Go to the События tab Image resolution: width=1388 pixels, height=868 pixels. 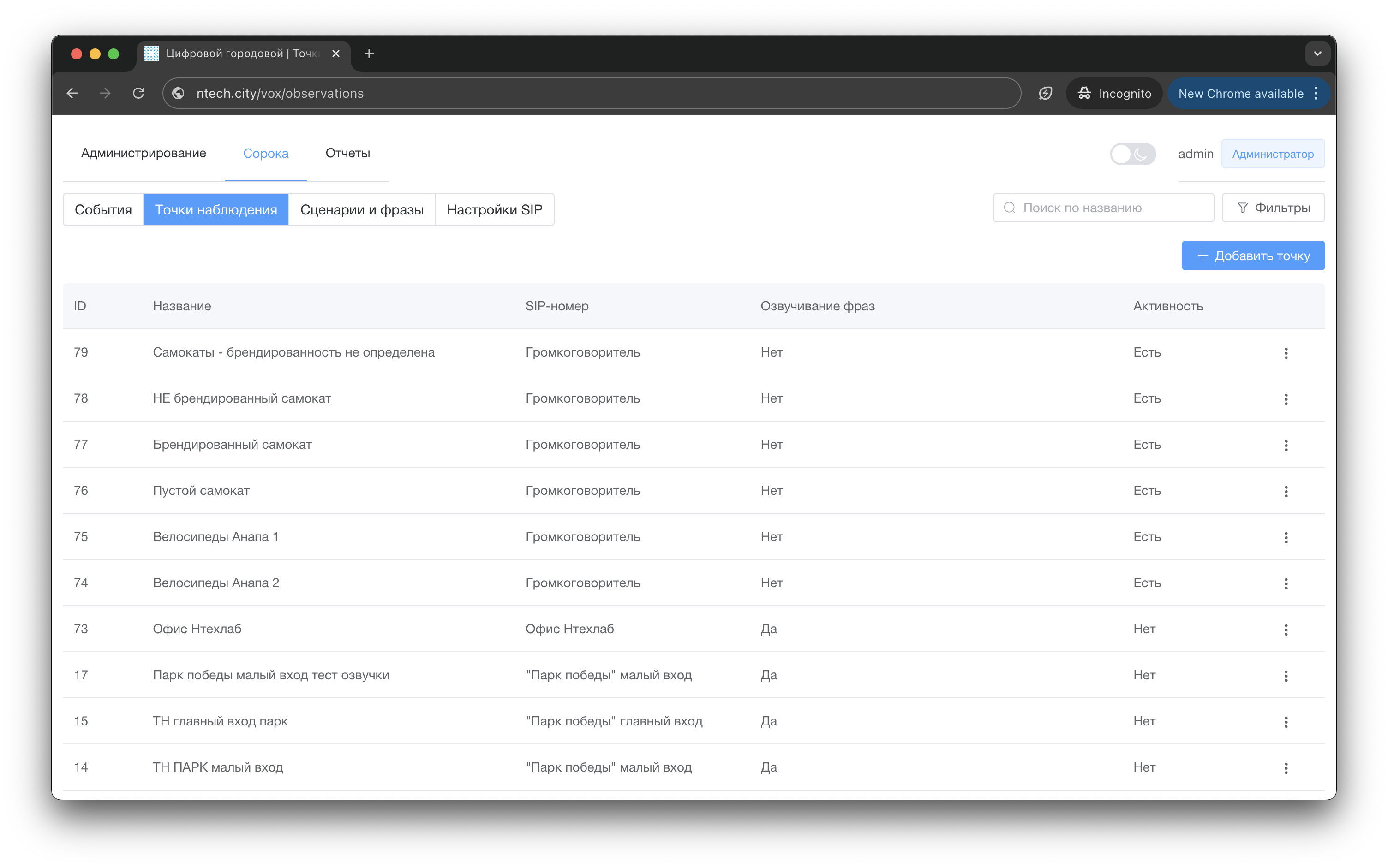coord(103,209)
